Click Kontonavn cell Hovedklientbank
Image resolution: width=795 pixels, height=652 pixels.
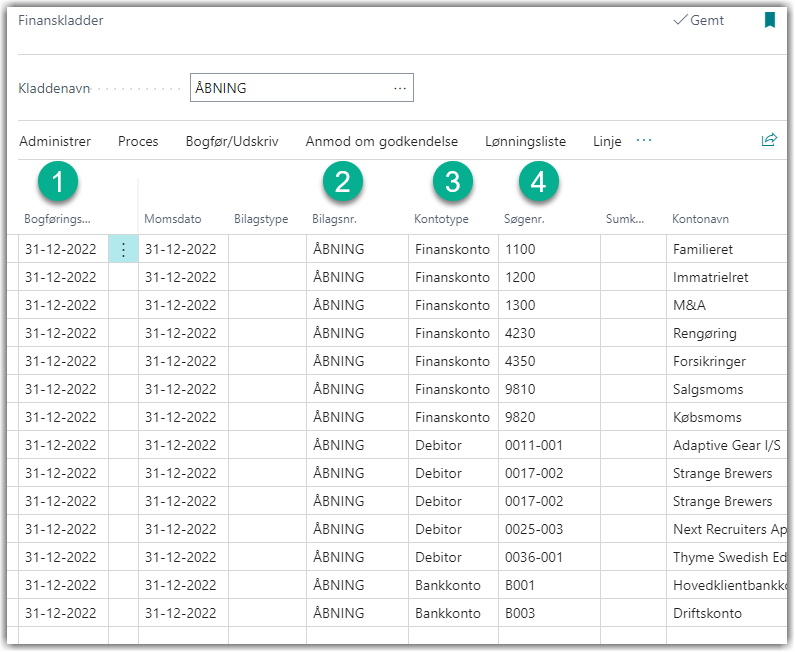(x=727, y=585)
